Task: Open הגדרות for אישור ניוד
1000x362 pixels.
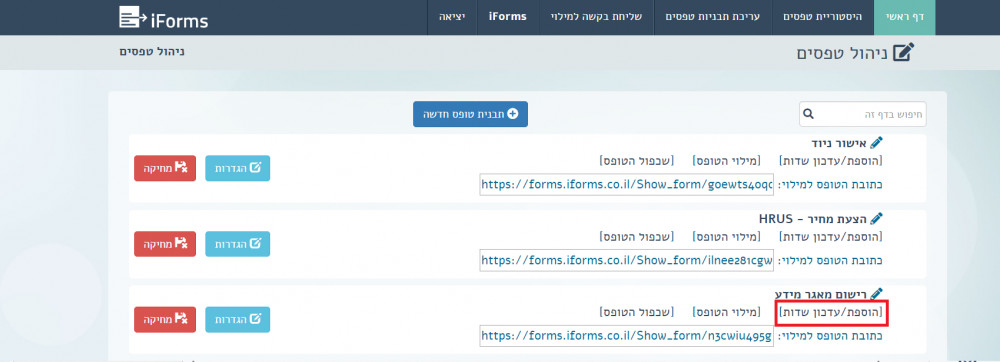Action: click(237, 168)
